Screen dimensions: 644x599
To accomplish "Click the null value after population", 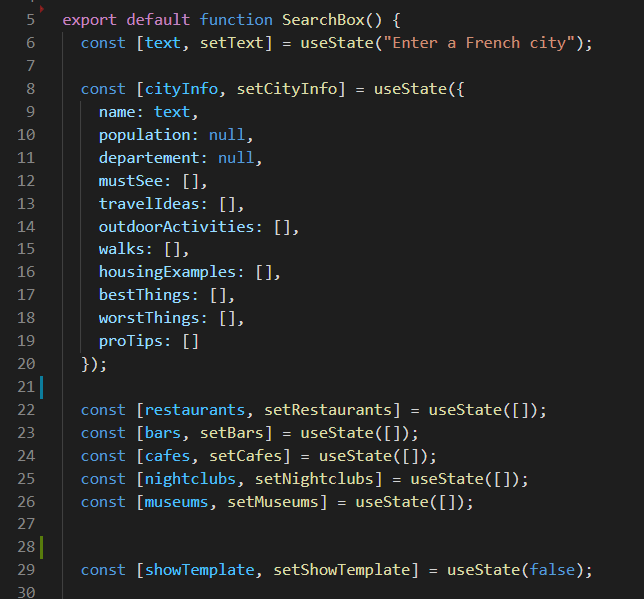I will click(227, 135).
